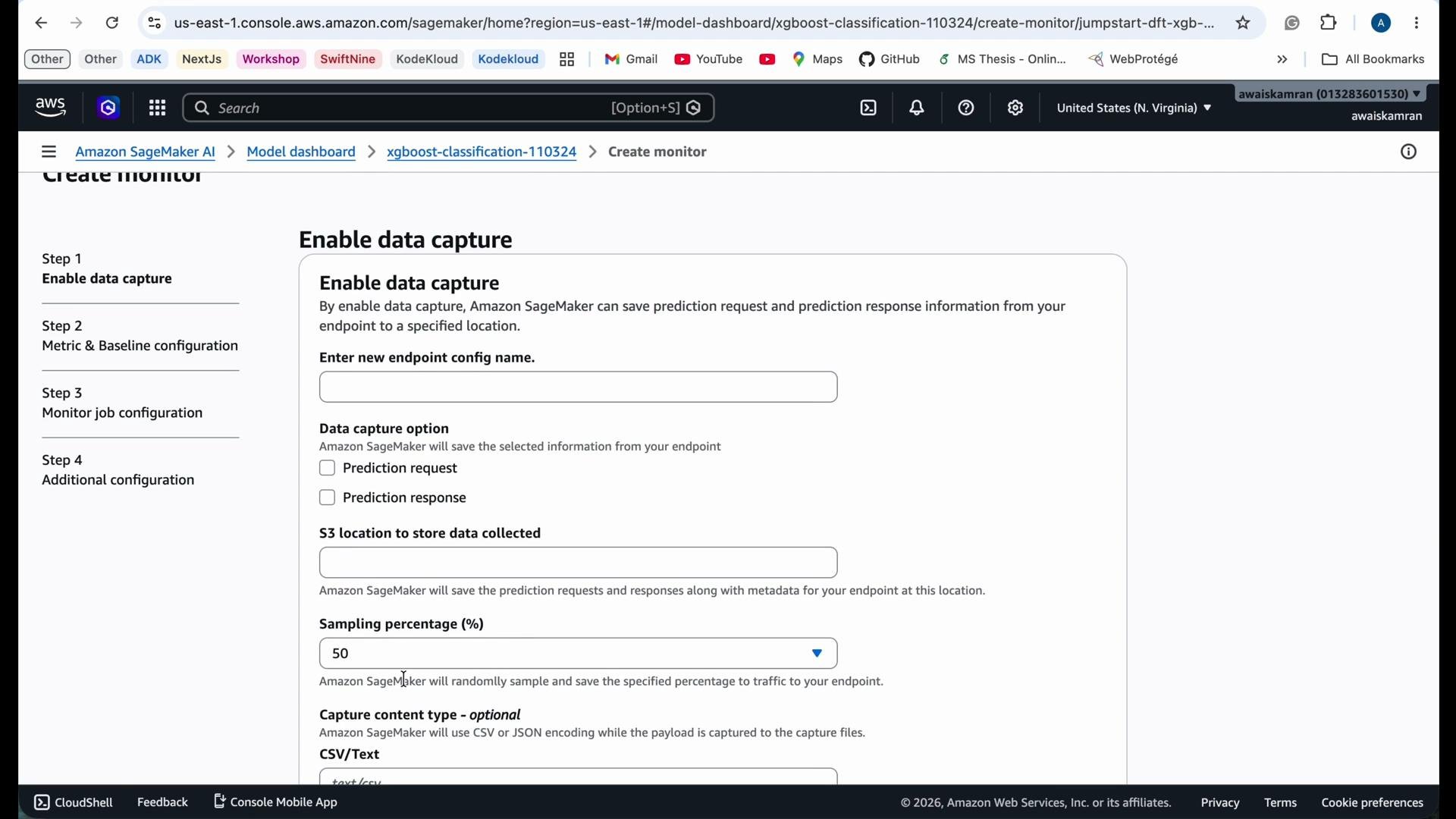The height and width of the screenshot is (819, 1456).
Task: Click the AWS logo home icon
Action: (x=51, y=108)
